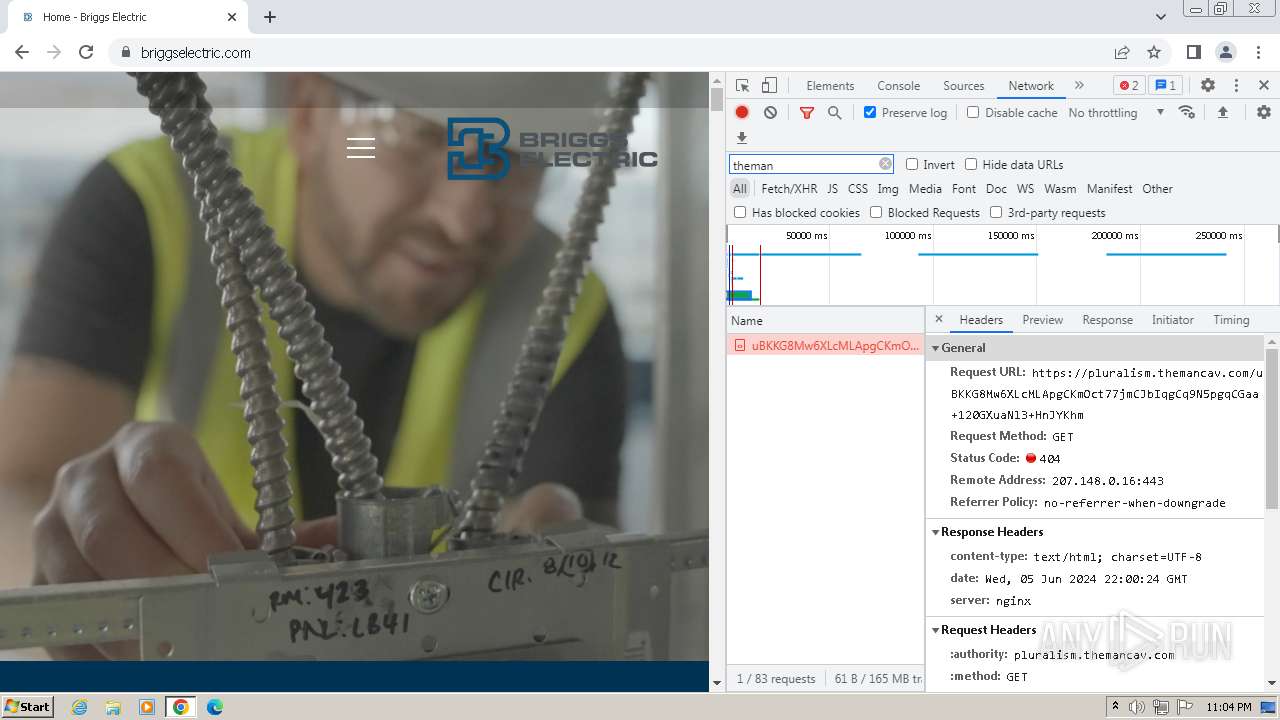The image size is (1280, 720).
Task: Check Has blocked cookies
Action: point(740,212)
